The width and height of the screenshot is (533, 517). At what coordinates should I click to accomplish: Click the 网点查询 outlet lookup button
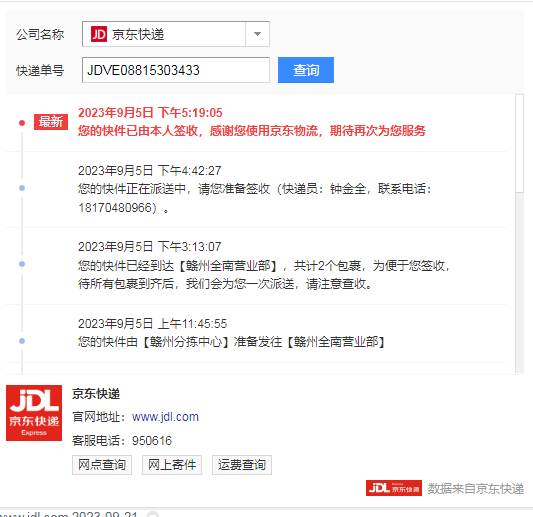coord(102,465)
